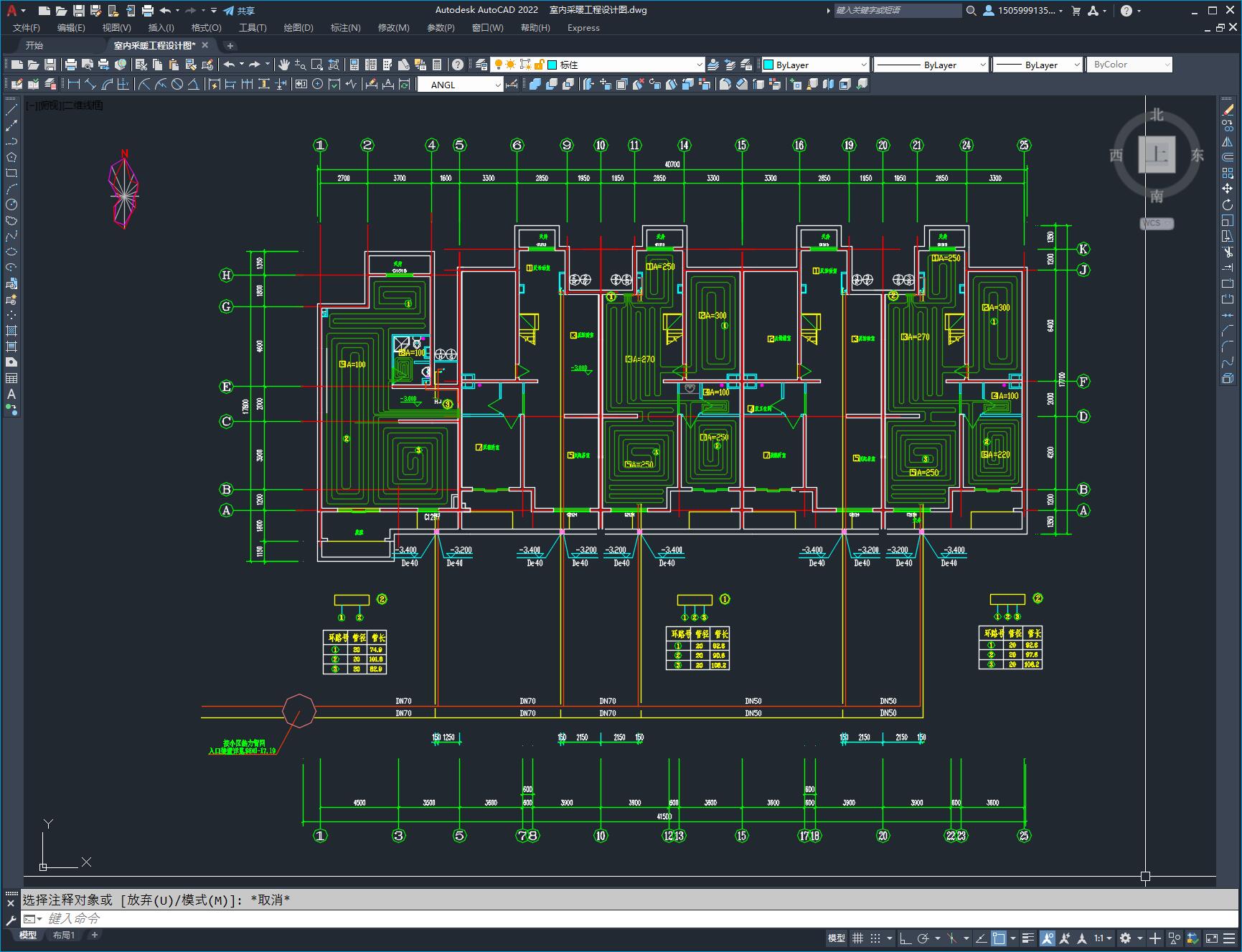The width and height of the screenshot is (1242, 952).
Task: Click the Pan hand tool in toolbar
Action: click(284, 65)
